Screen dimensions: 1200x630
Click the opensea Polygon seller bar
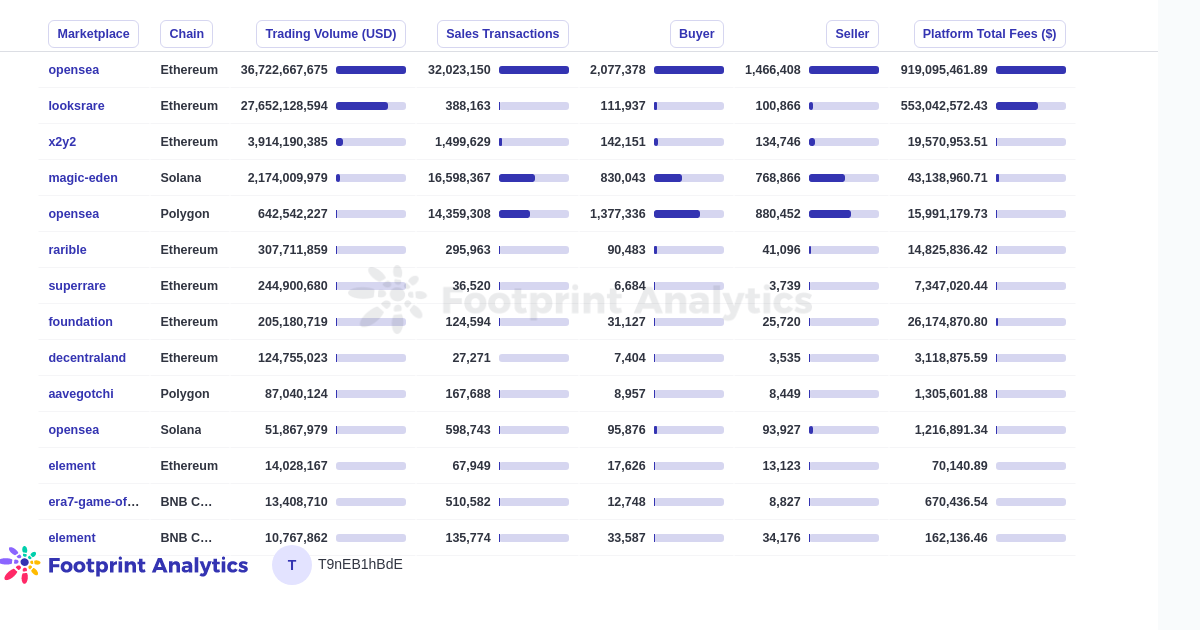coord(844,214)
